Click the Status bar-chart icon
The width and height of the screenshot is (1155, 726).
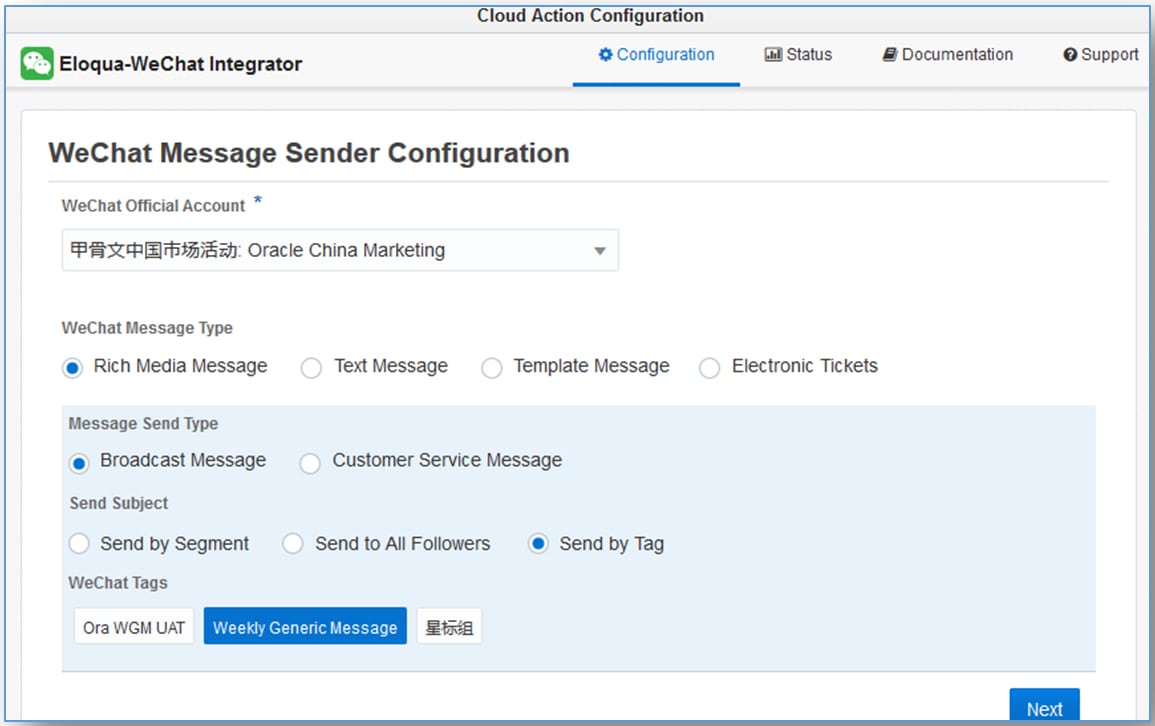773,55
